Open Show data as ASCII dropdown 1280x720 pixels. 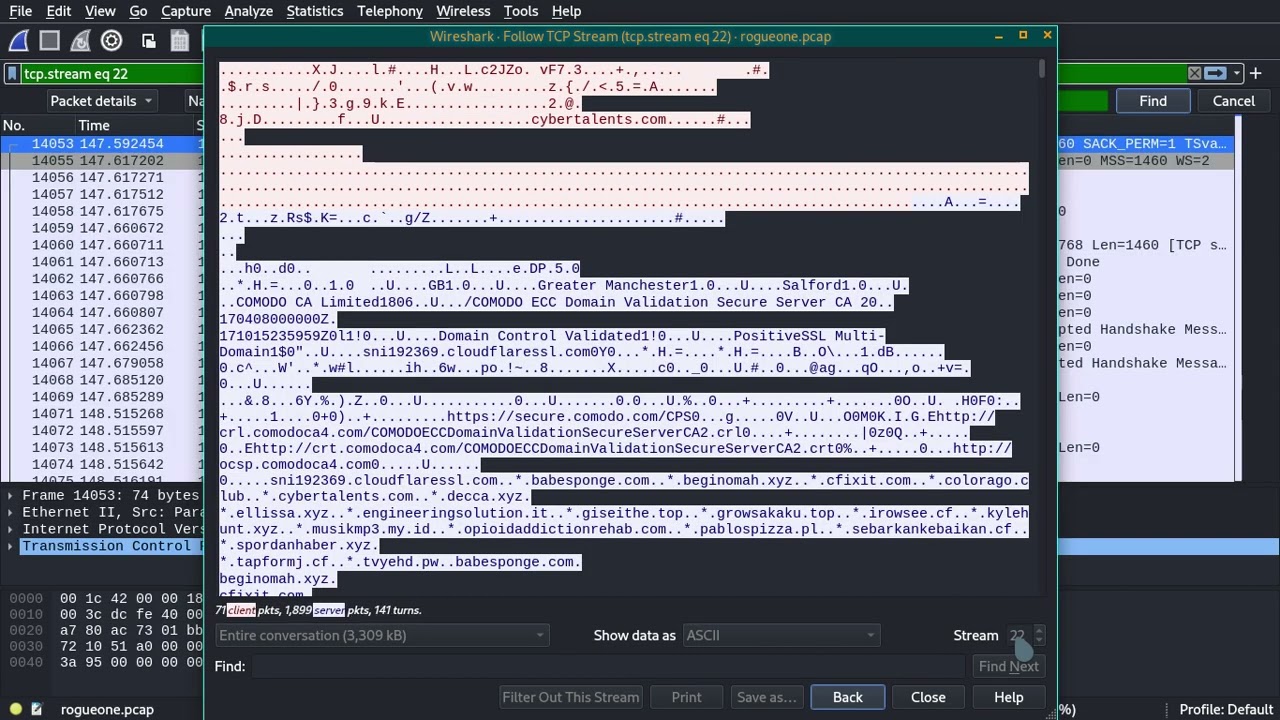pyautogui.click(x=781, y=635)
